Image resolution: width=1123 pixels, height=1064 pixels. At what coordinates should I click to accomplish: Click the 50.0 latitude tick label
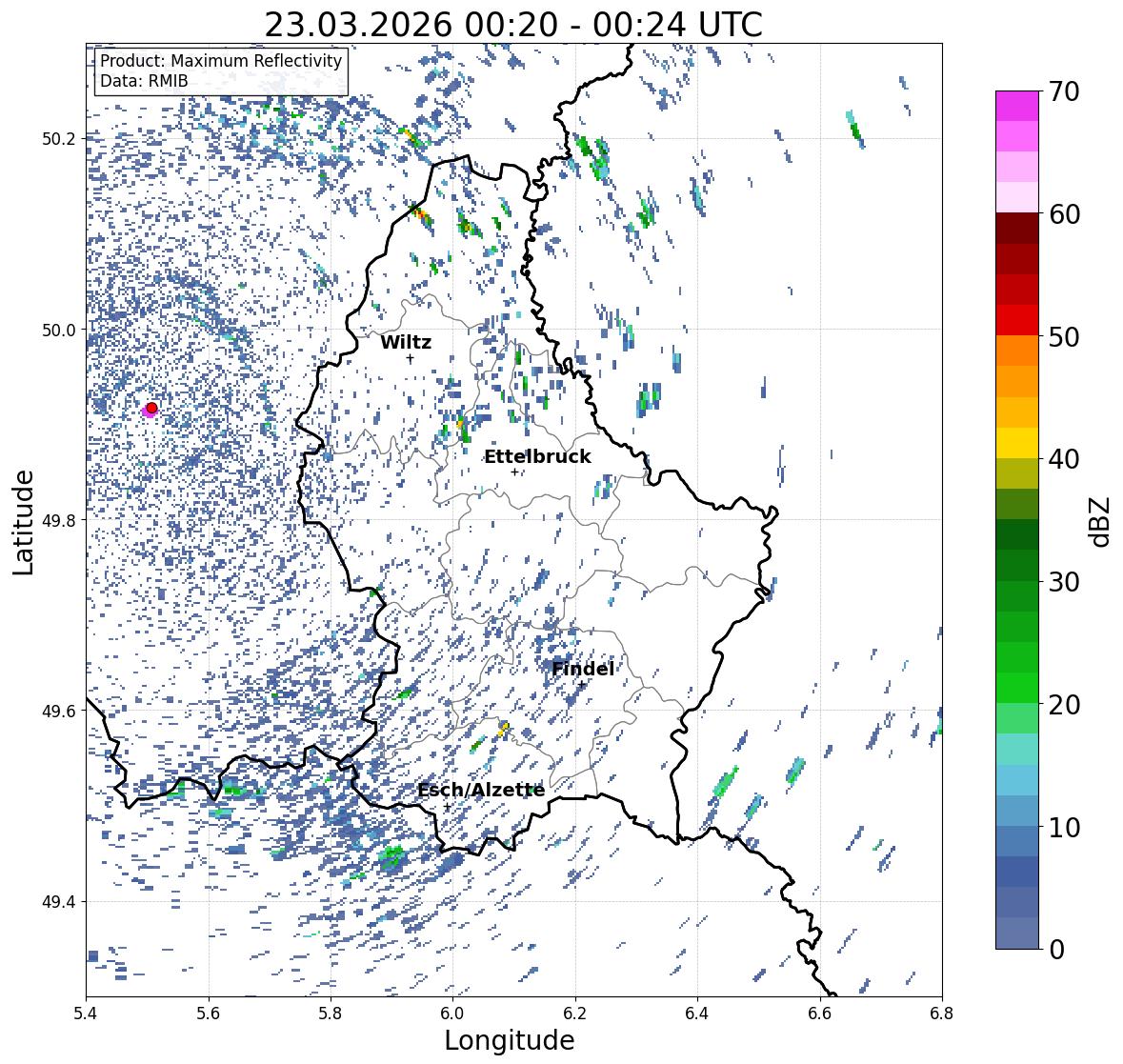point(59,330)
